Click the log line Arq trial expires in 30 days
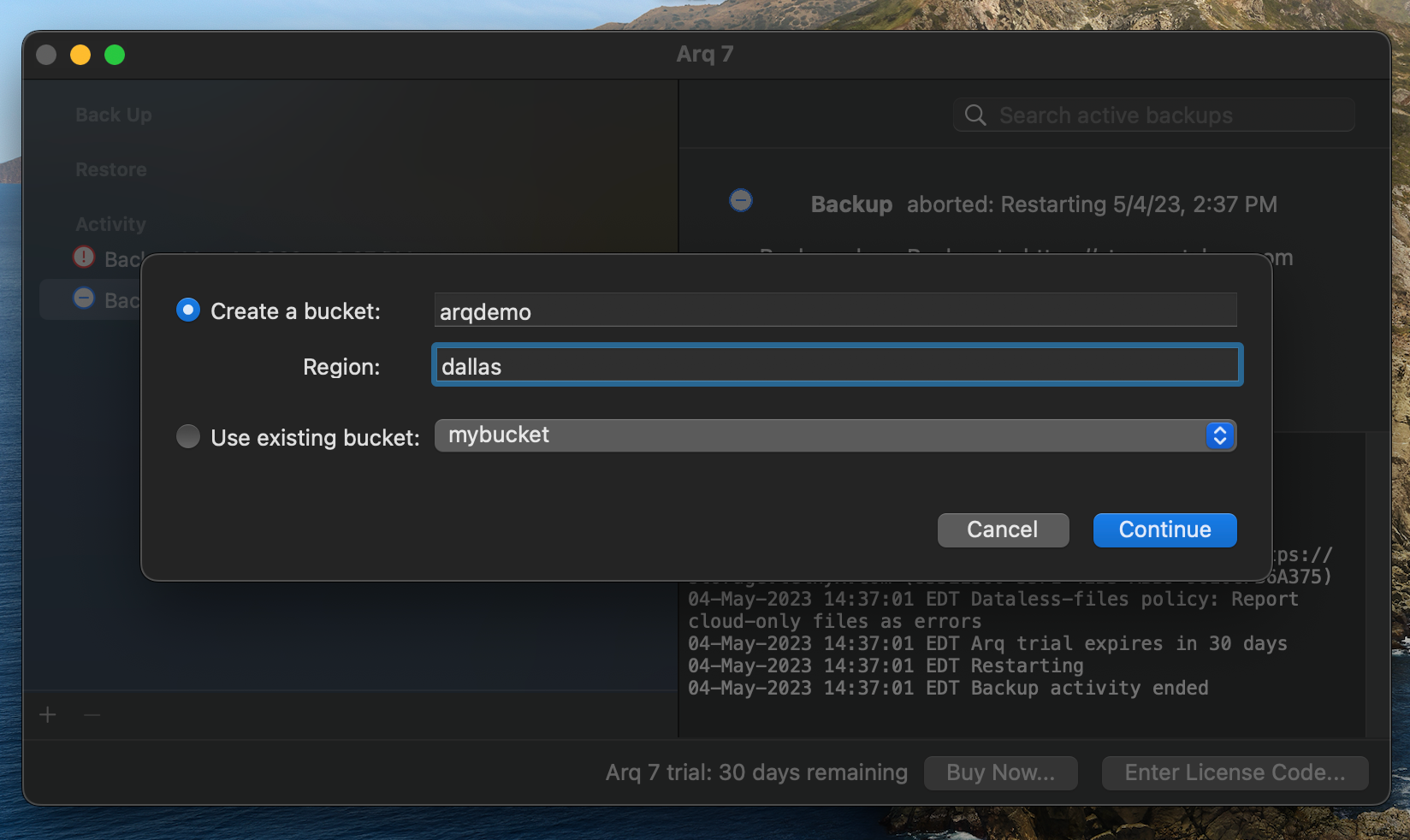 [x=987, y=643]
